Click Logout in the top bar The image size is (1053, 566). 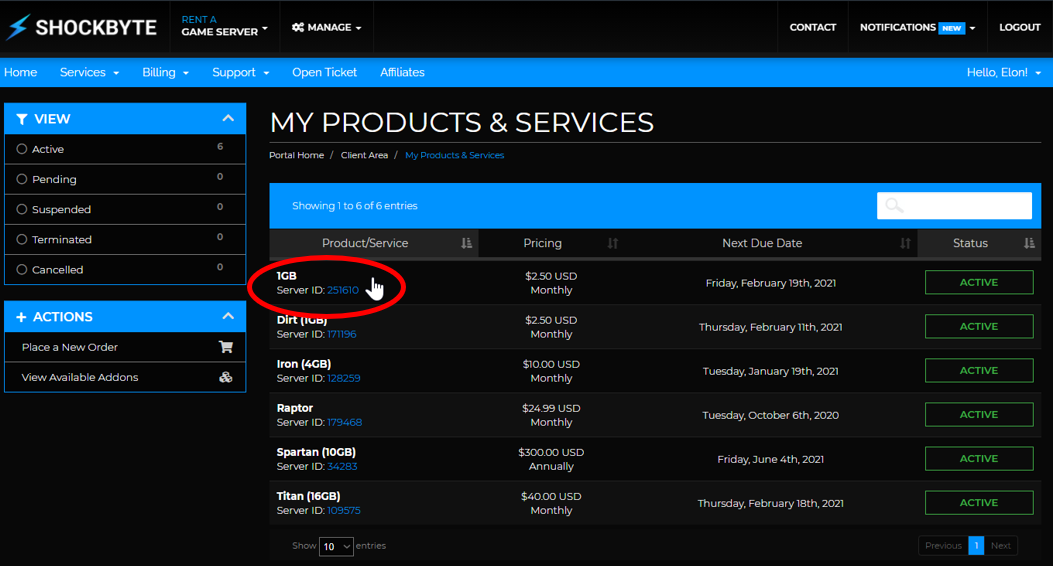[x=1019, y=27]
